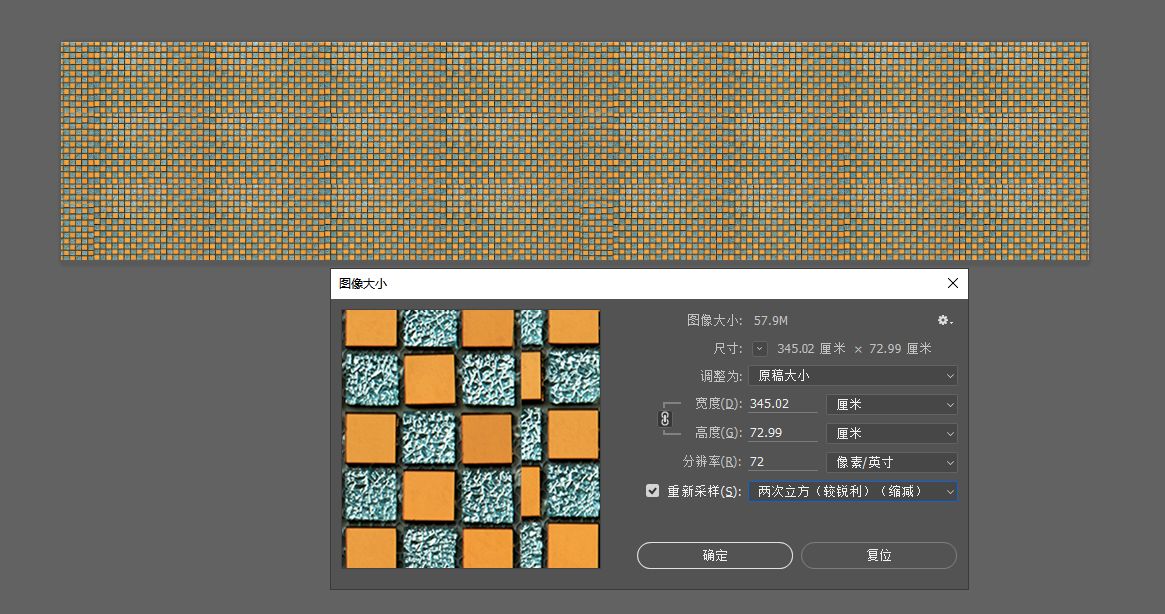Click the 复位 reset button

879,555
